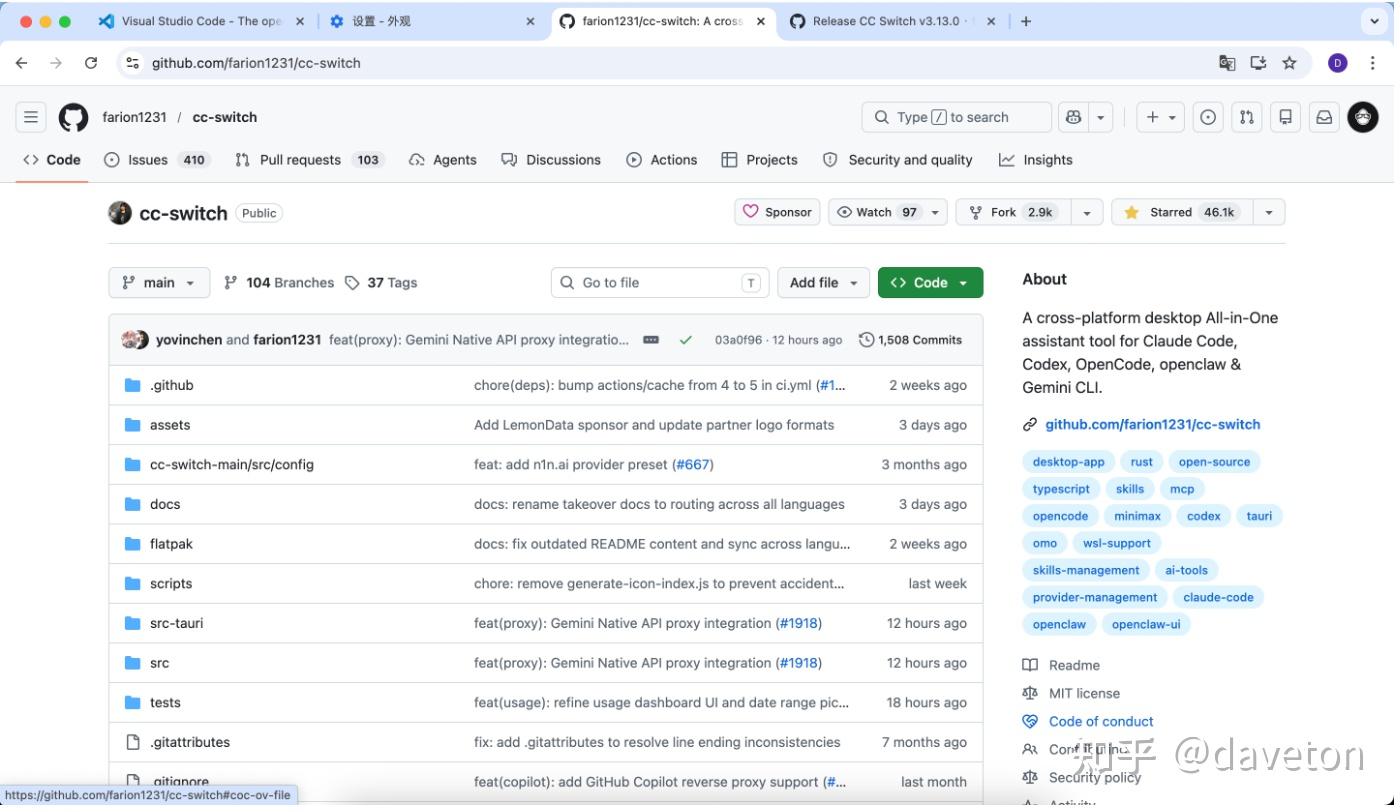
Task: Open the Chrome profile D icon
Action: [x=1338, y=63]
